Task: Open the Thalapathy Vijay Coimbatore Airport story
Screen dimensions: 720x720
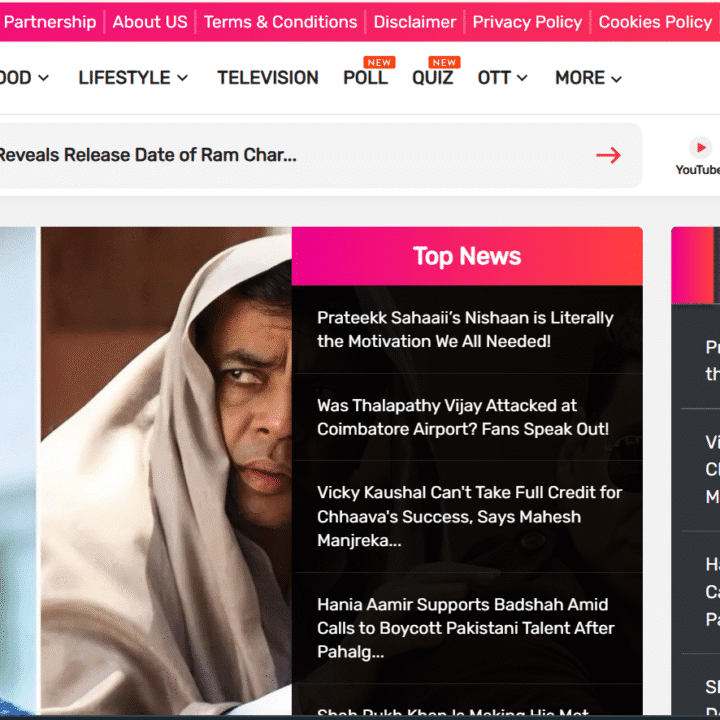Action: pos(463,417)
